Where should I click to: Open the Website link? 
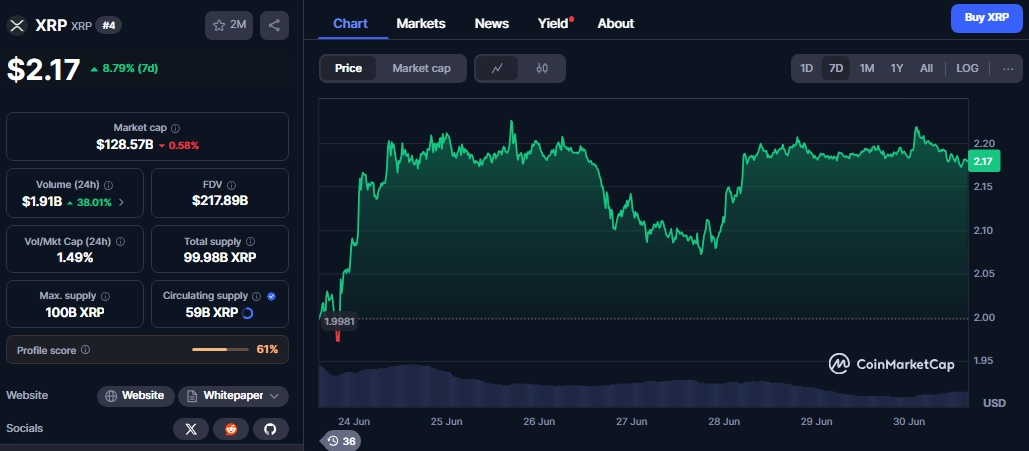135,396
